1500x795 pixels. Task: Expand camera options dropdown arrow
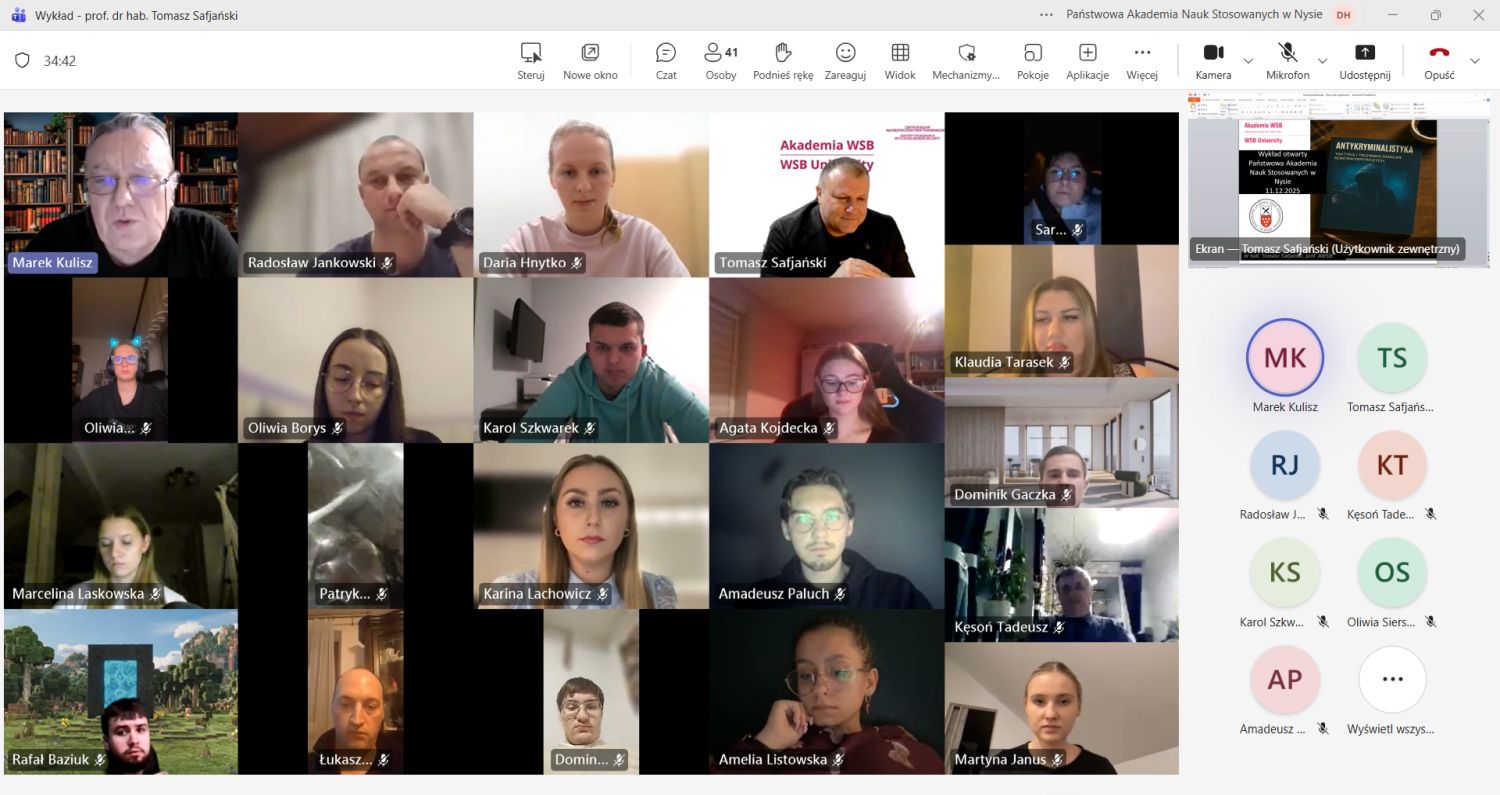(1248, 61)
